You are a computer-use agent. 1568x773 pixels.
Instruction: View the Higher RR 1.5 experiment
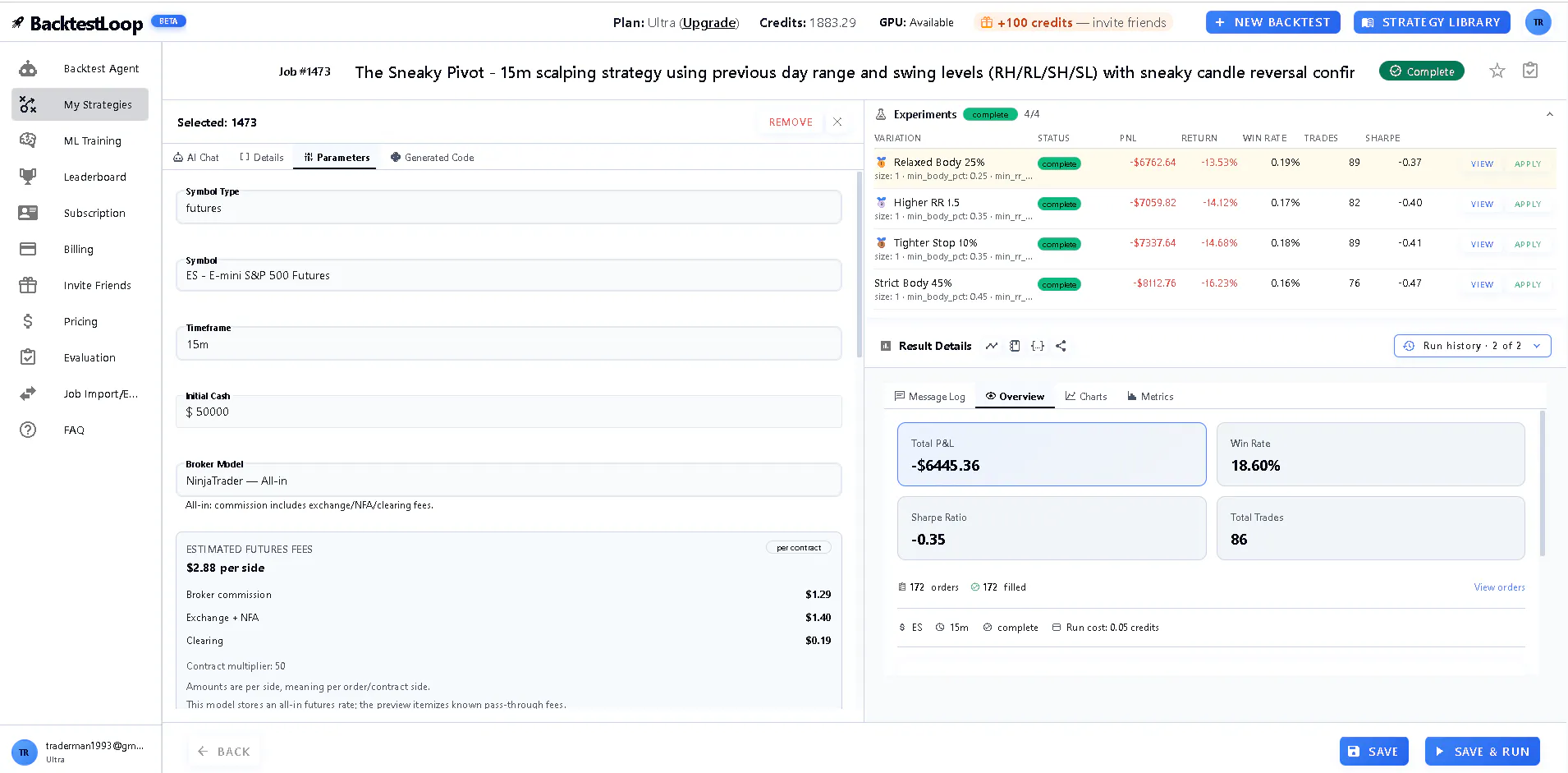[x=1482, y=204]
